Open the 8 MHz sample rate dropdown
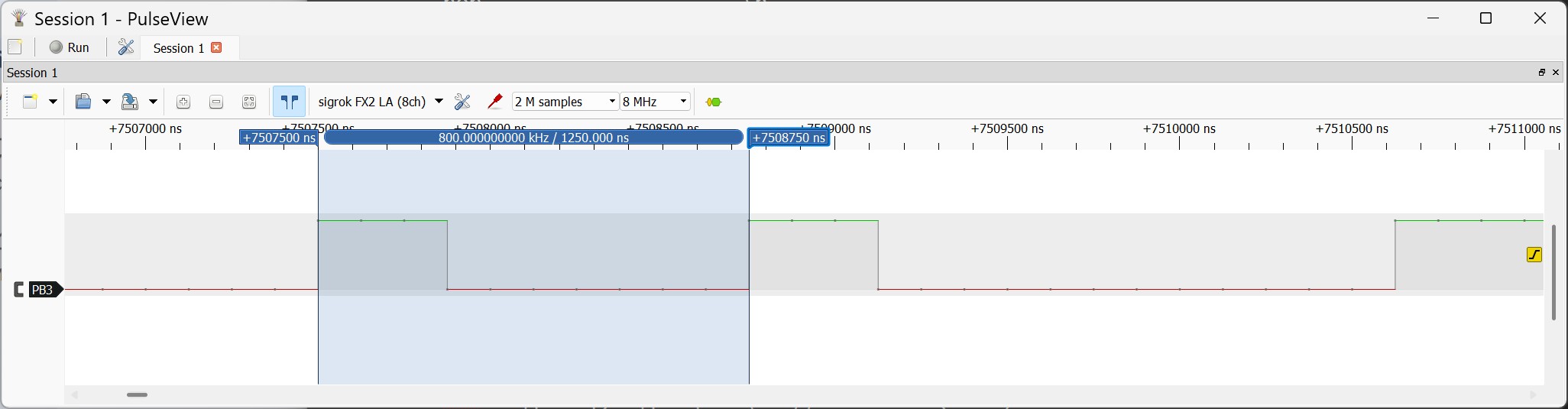This screenshot has width=1568, height=409. coord(655,102)
